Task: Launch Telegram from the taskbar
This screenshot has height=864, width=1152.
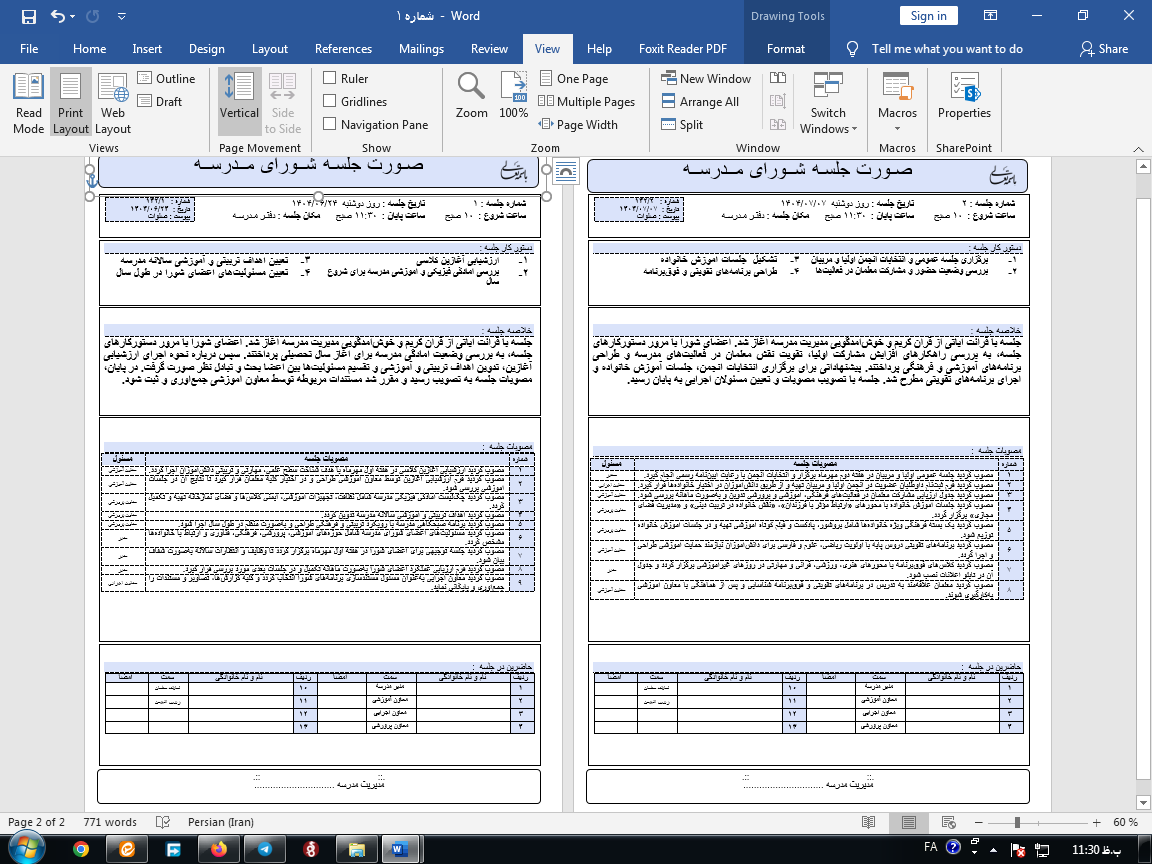Action: click(x=264, y=848)
